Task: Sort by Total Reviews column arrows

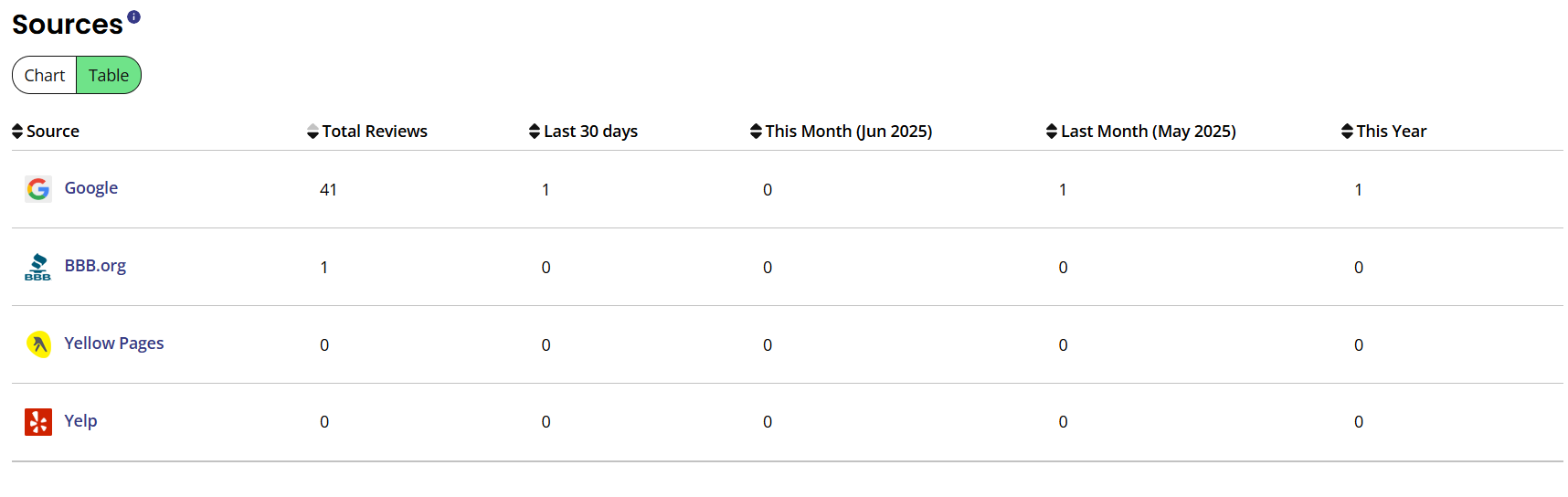Action: point(313,132)
